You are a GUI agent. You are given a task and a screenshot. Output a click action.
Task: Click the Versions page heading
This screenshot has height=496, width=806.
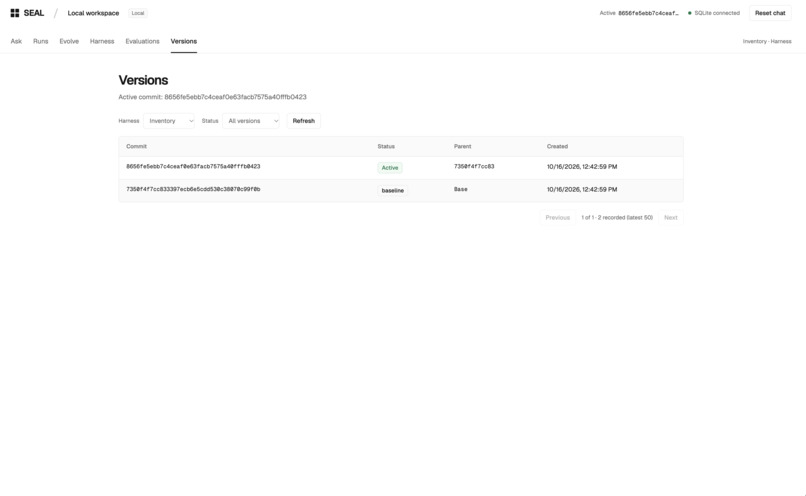[x=143, y=80]
